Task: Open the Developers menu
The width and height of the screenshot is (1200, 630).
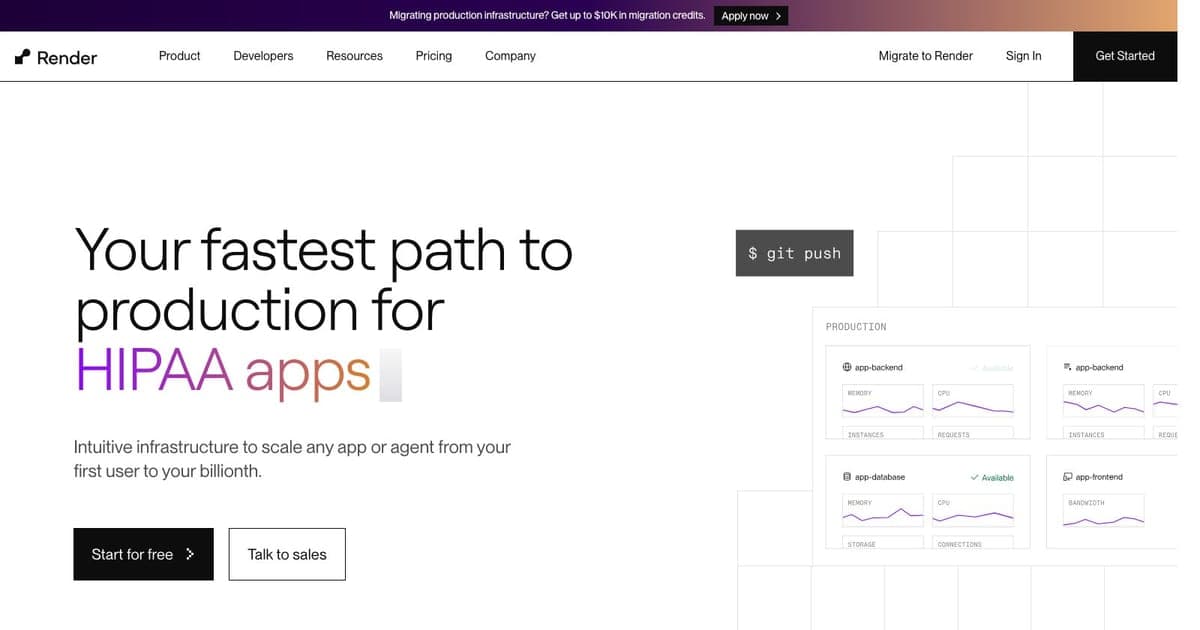Action: tap(263, 56)
